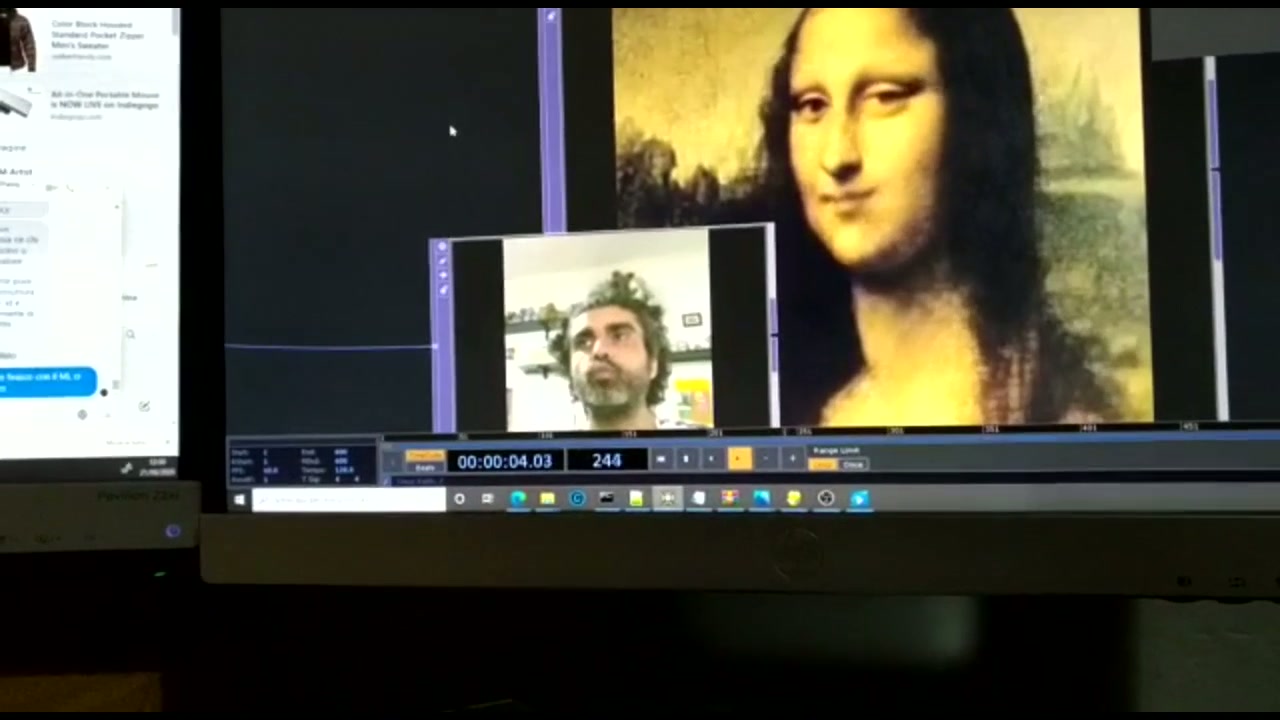
Task: Click the Beats display mode button
Action: [424, 468]
